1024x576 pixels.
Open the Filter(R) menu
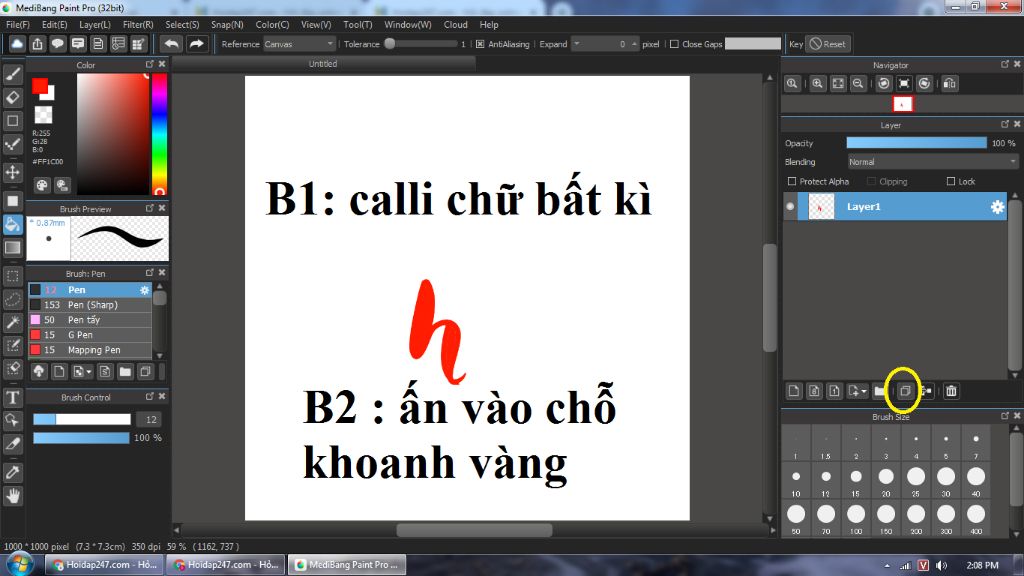138,24
